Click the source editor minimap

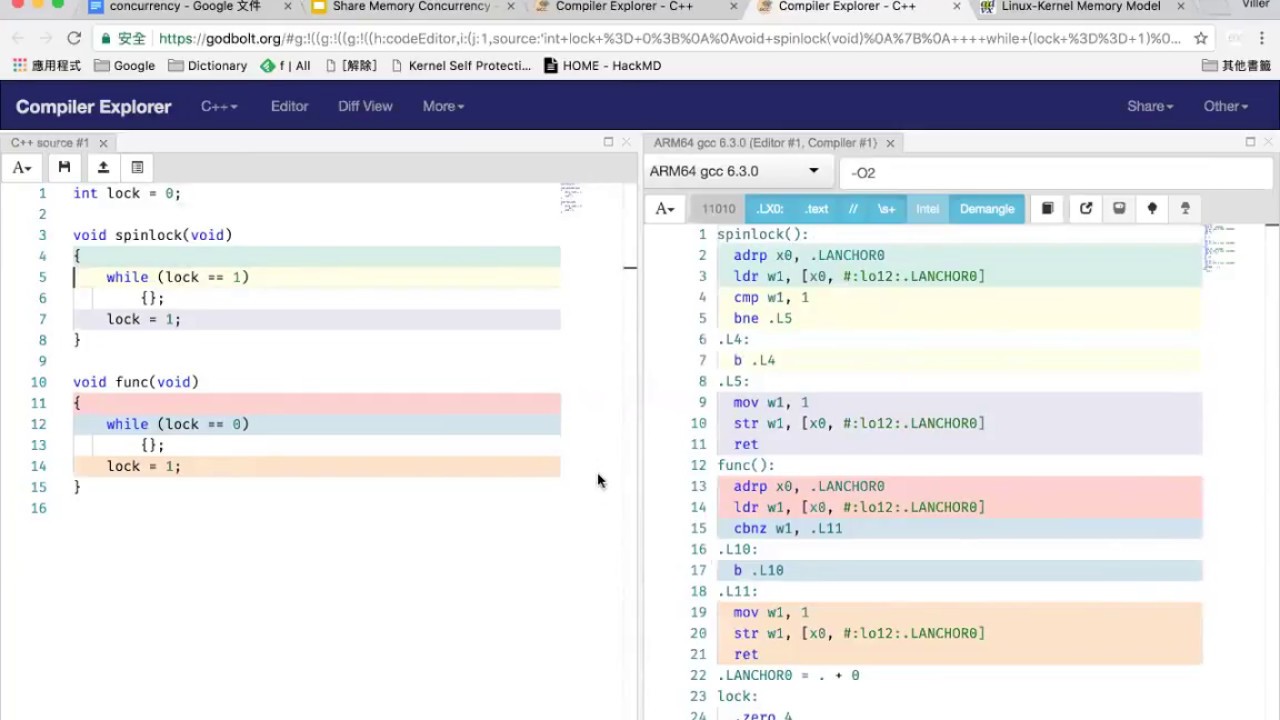click(570, 197)
